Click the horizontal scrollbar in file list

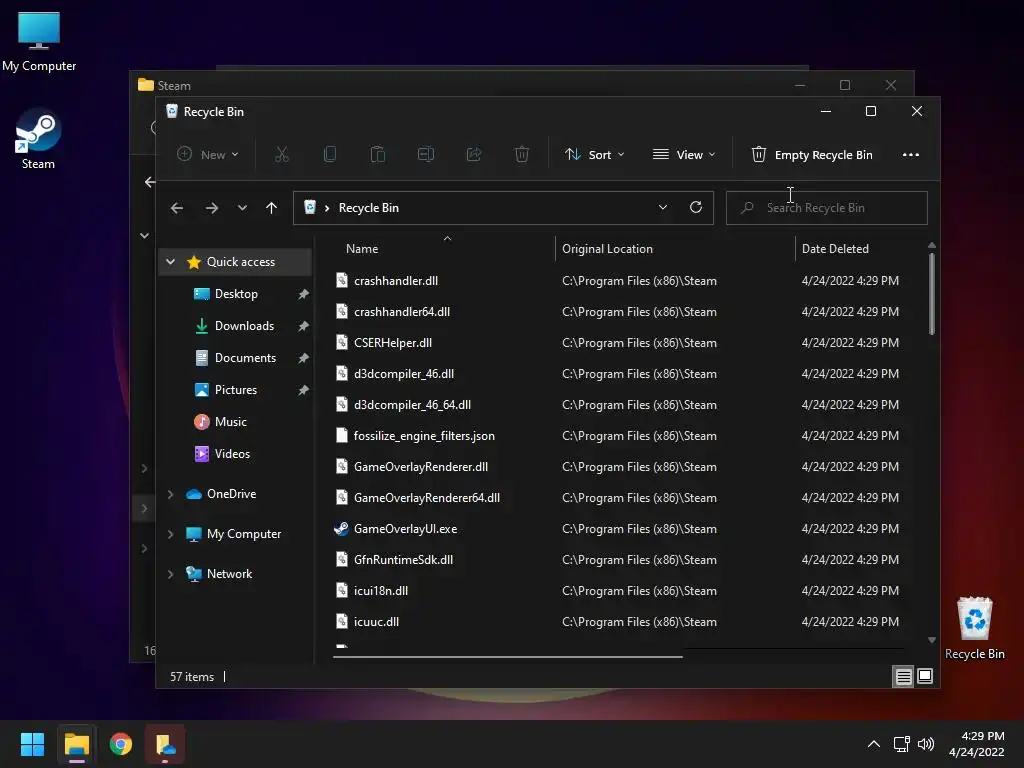(x=507, y=656)
